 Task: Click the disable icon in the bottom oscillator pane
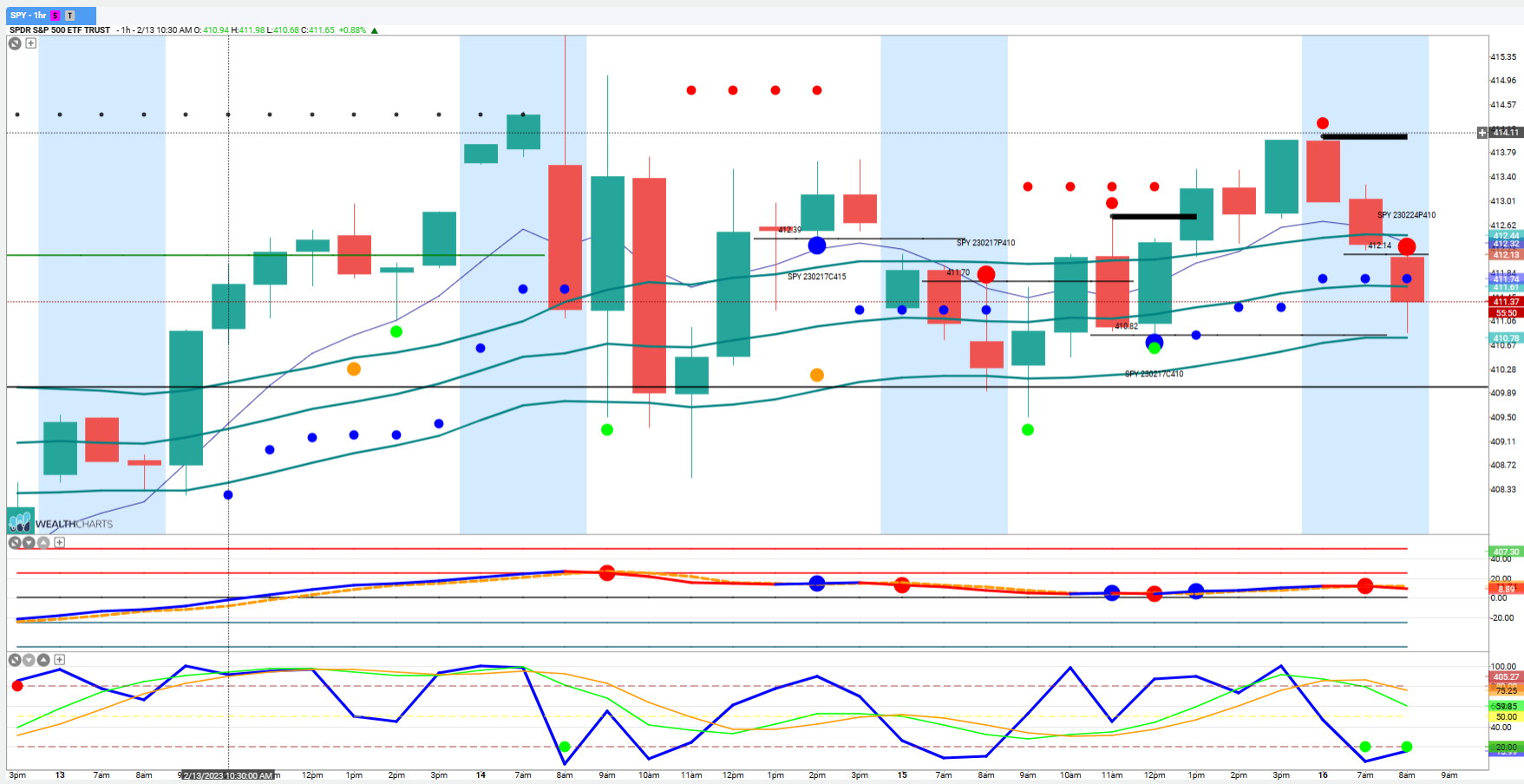click(x=15, y=660)
